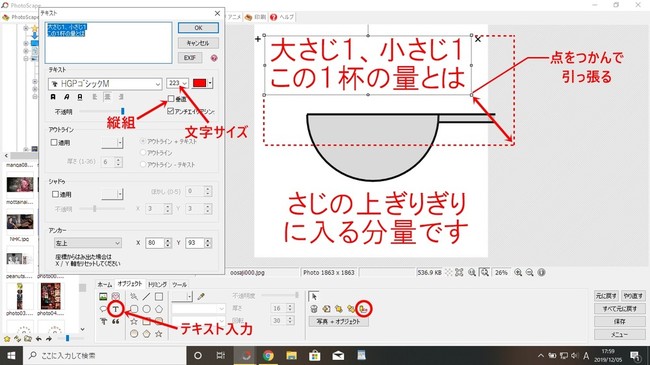The height and width of the screenshot is (365, 650).
Task: Open the アンカー 左上 dropdown
Action: coord(87,243)
